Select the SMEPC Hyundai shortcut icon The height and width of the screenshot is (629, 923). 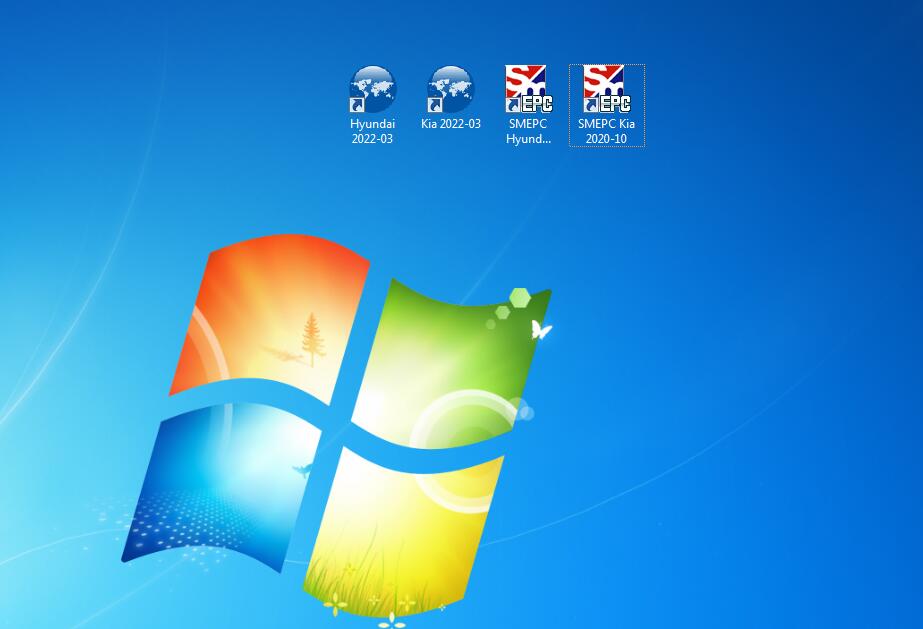(x=529, y=89)
